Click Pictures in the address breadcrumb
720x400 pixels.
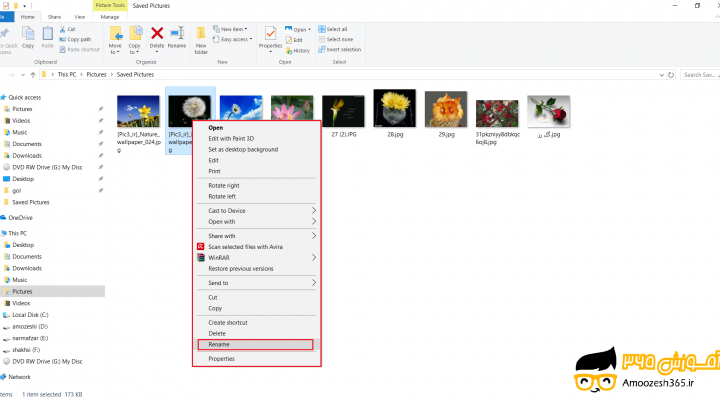pyautogui.click(x=96, y=74)
